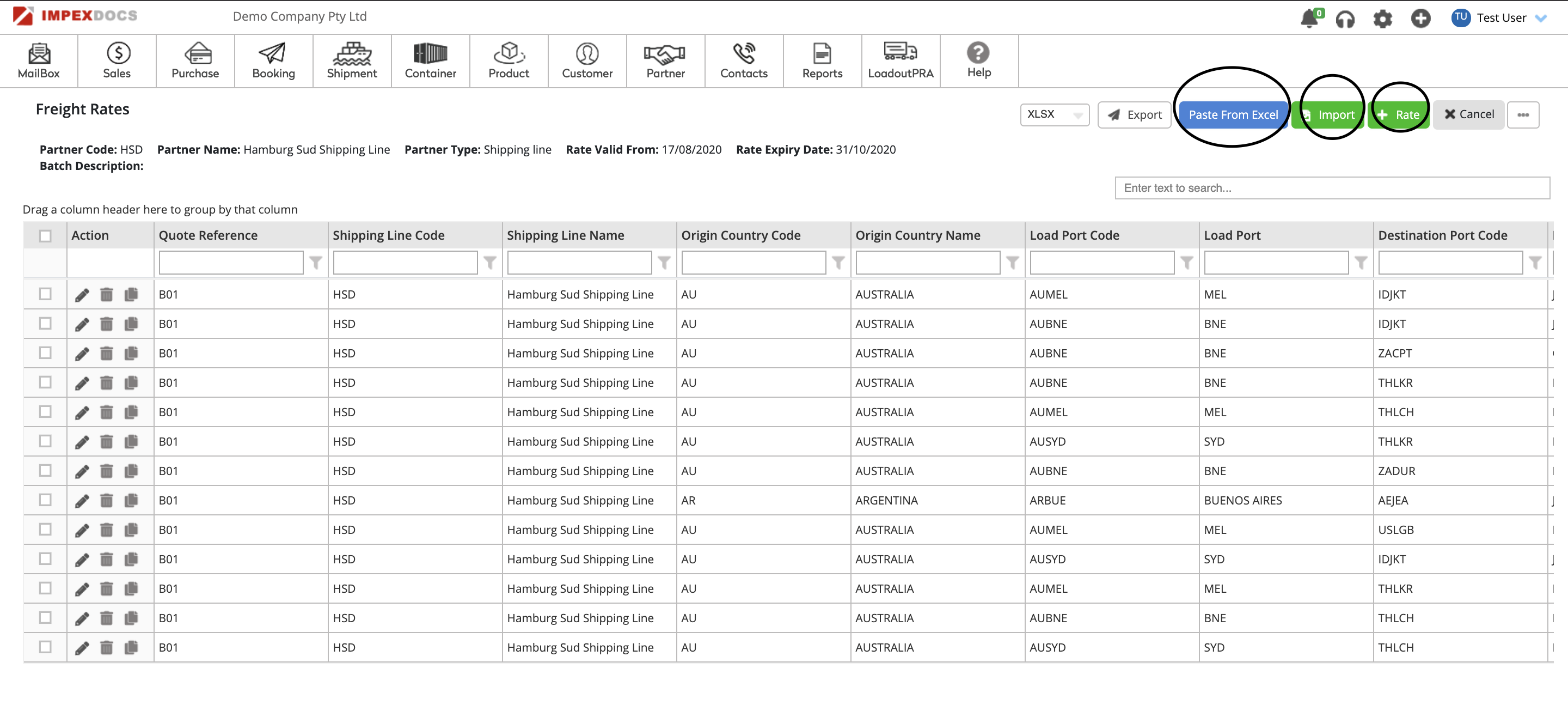
Task: Click edit pencil on first B01 row
Action: pyautogui.click(x=82, y=295)
